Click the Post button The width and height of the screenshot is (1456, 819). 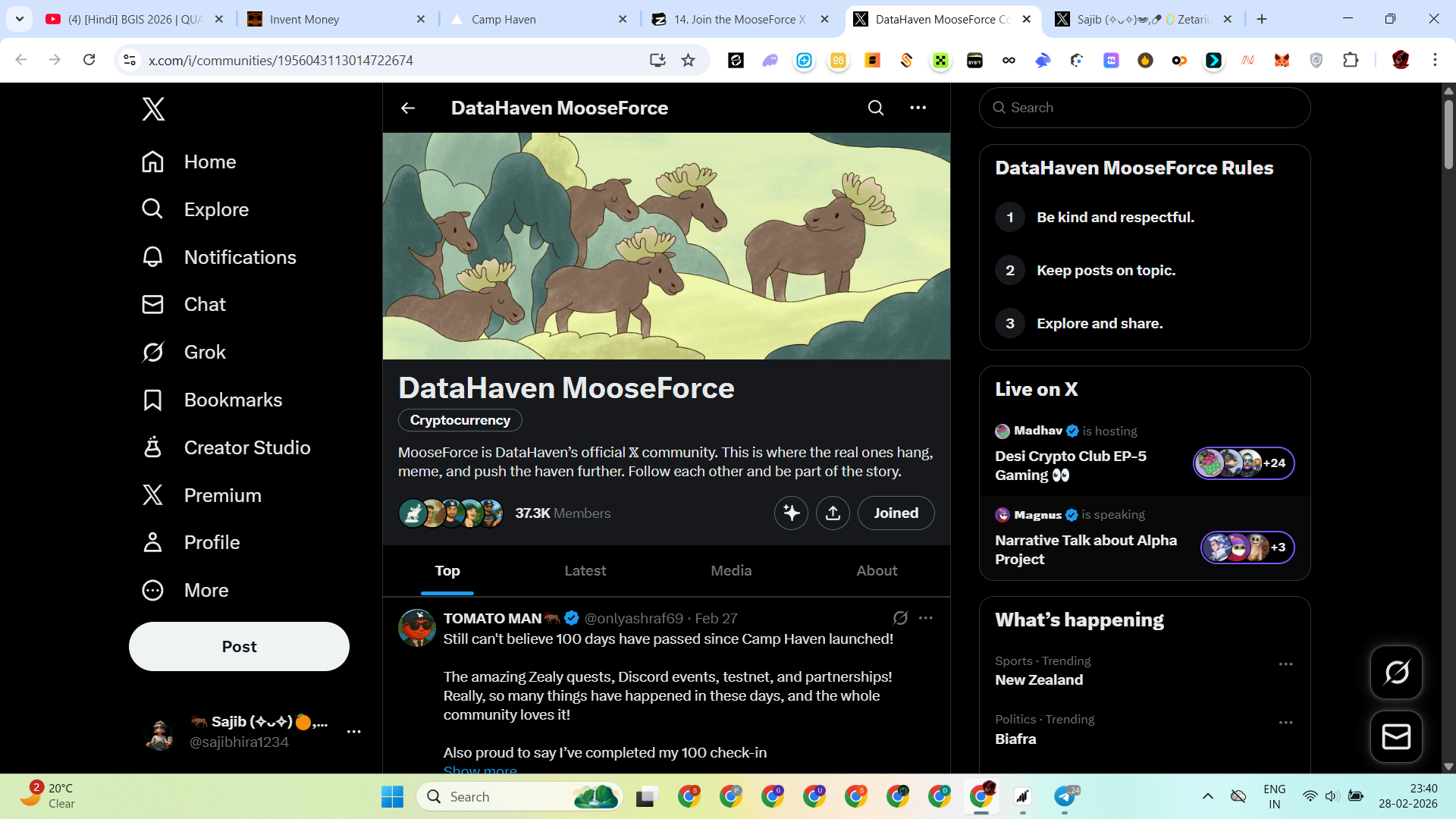pyautogui.click(x=239, y=646)
